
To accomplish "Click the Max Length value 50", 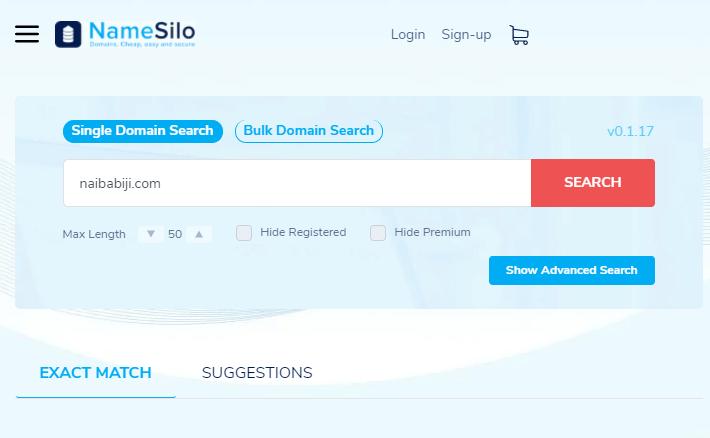I will click(175, 234).
